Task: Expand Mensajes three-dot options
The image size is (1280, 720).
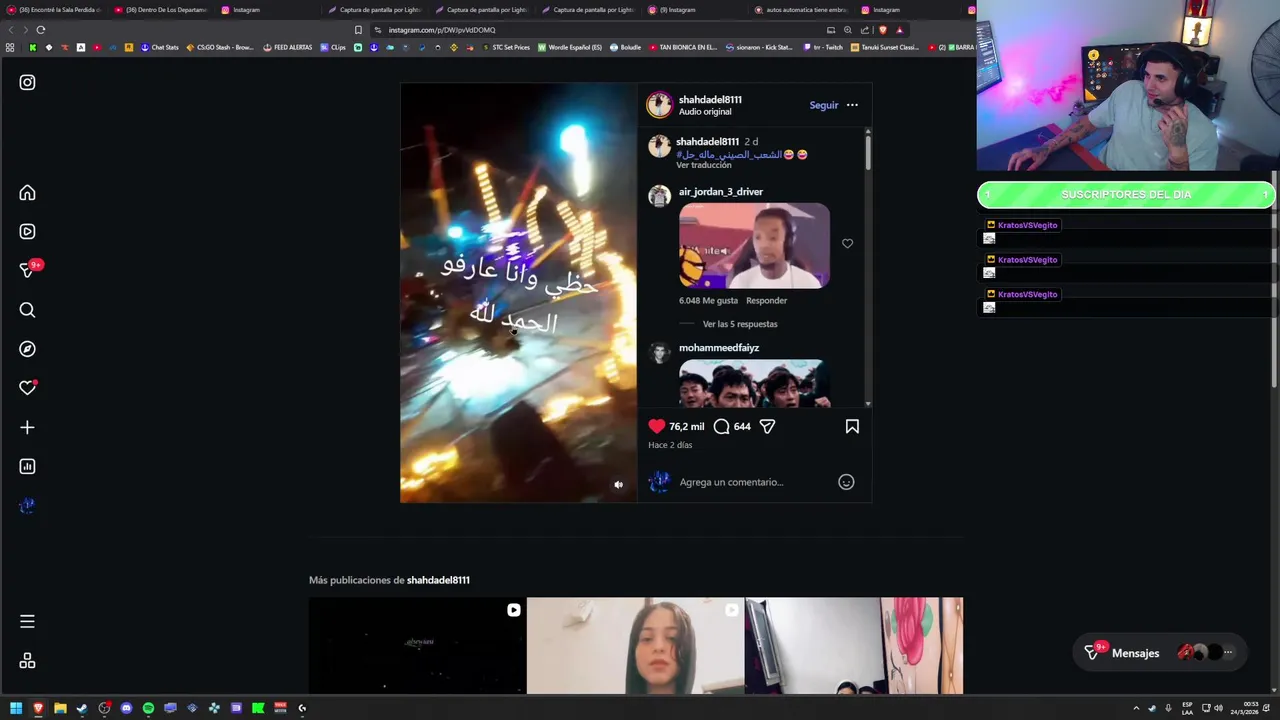Action: (1228, 653)
